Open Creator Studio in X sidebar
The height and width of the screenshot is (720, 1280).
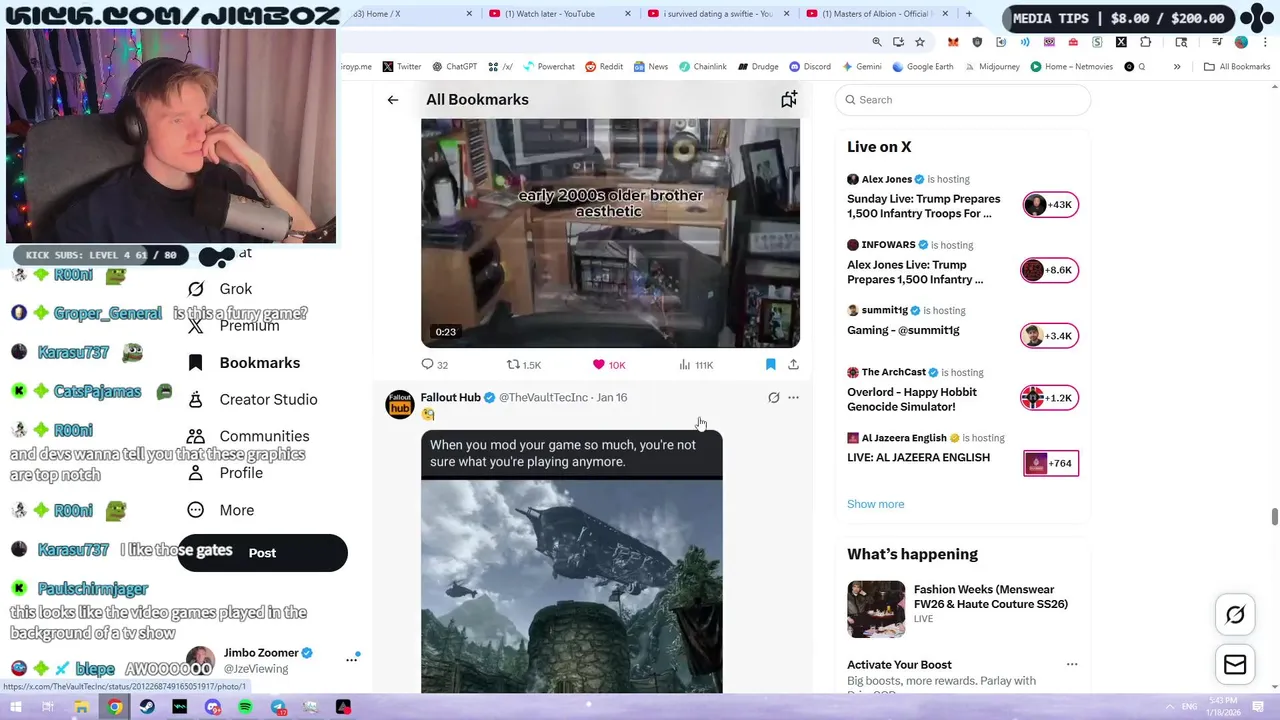(x=252, y=400)
